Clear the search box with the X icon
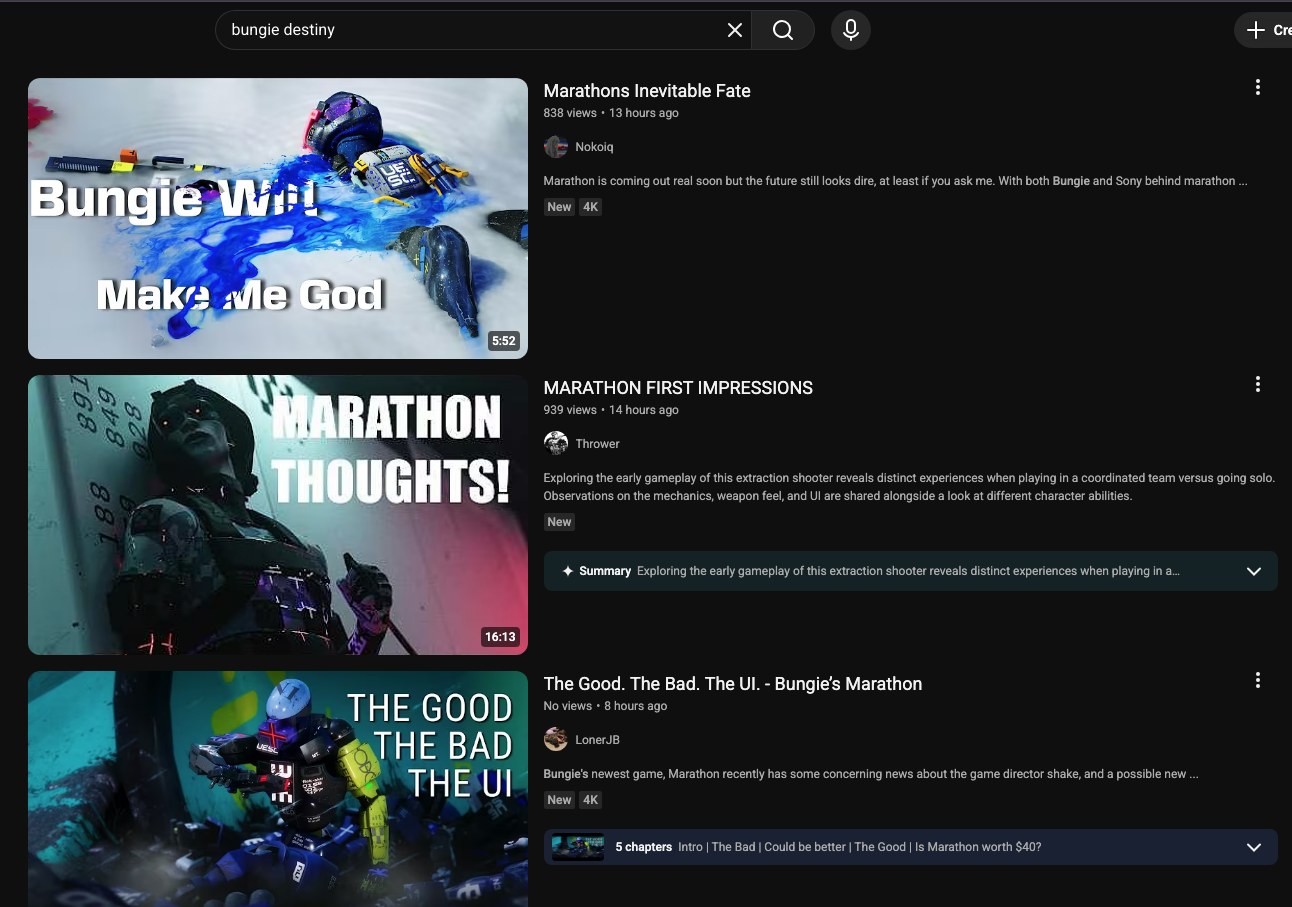 [735, 30]
